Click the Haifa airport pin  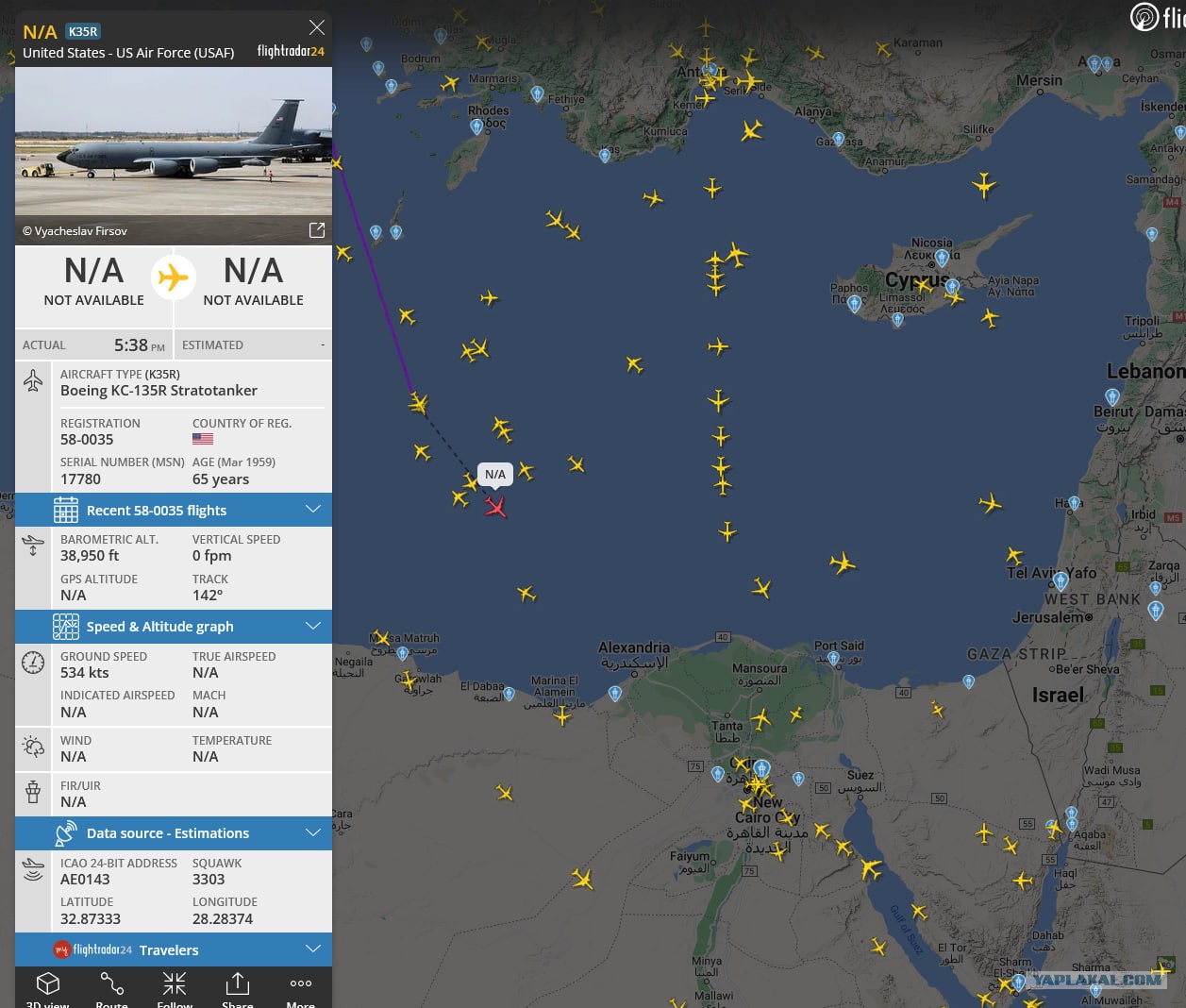tap(1074, 504)
